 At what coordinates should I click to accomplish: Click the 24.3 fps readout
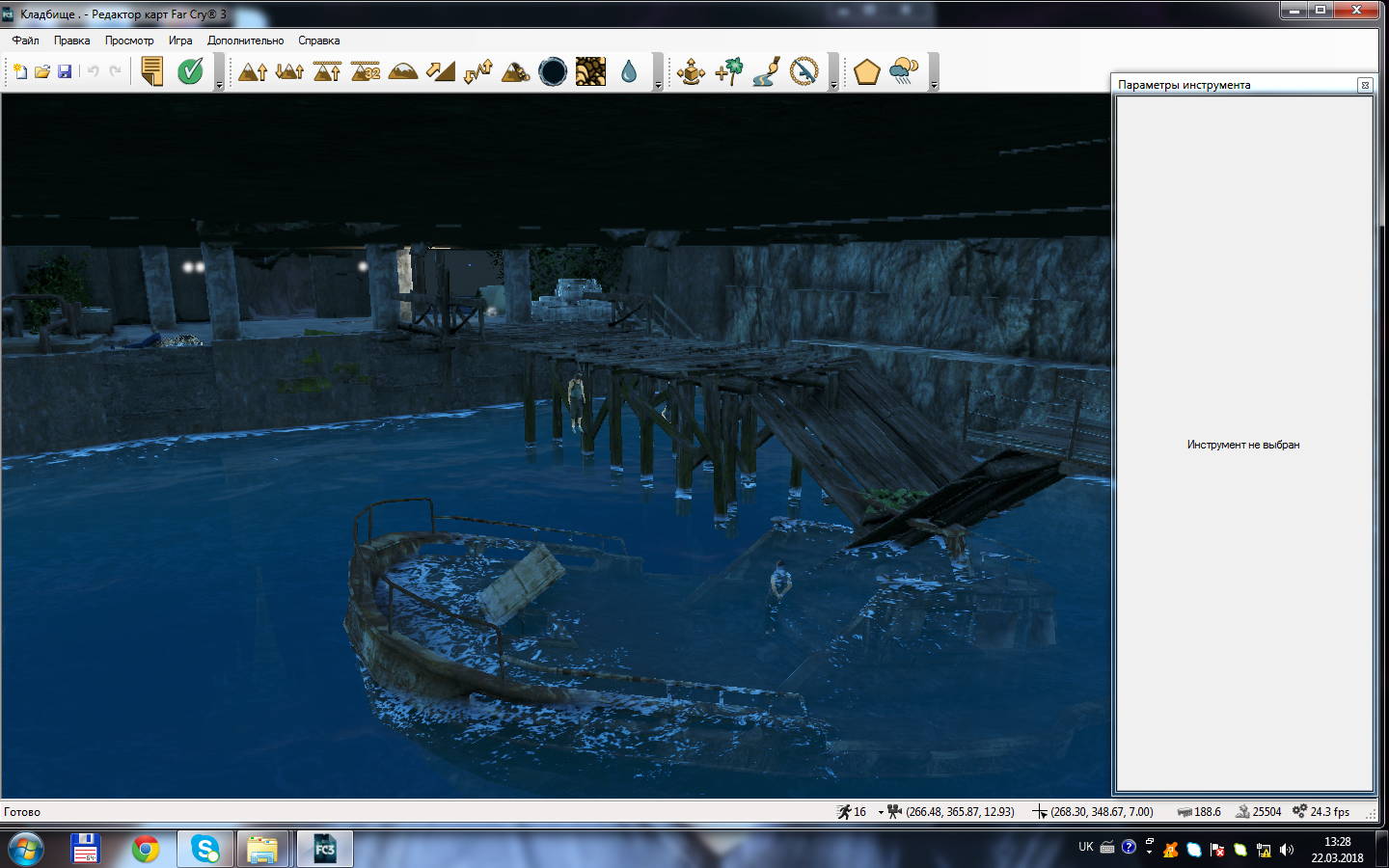click(x=1329, y=812)
